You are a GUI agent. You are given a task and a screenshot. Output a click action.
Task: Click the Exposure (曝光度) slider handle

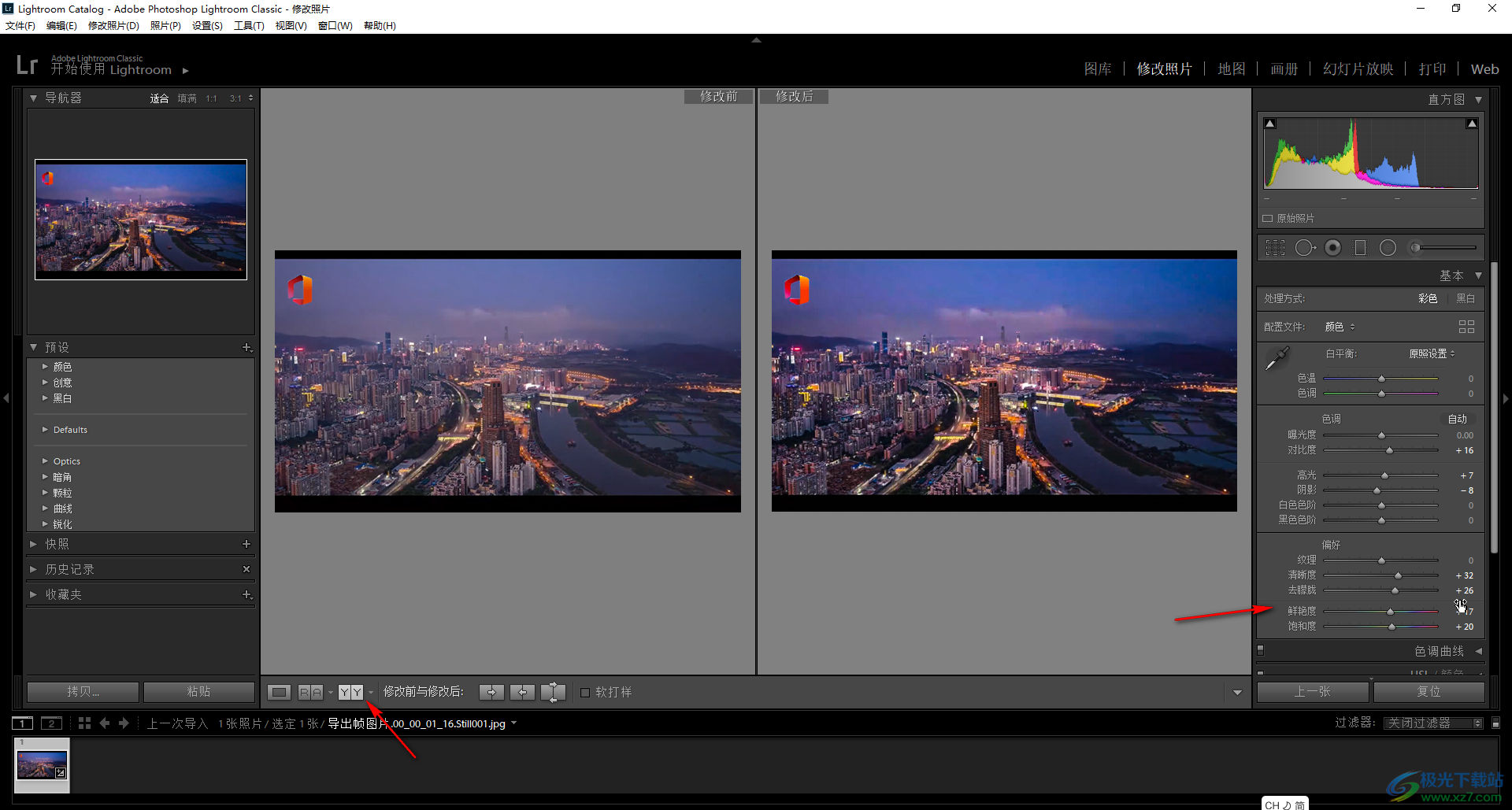pyautogui.click(x=1381, y=435)
